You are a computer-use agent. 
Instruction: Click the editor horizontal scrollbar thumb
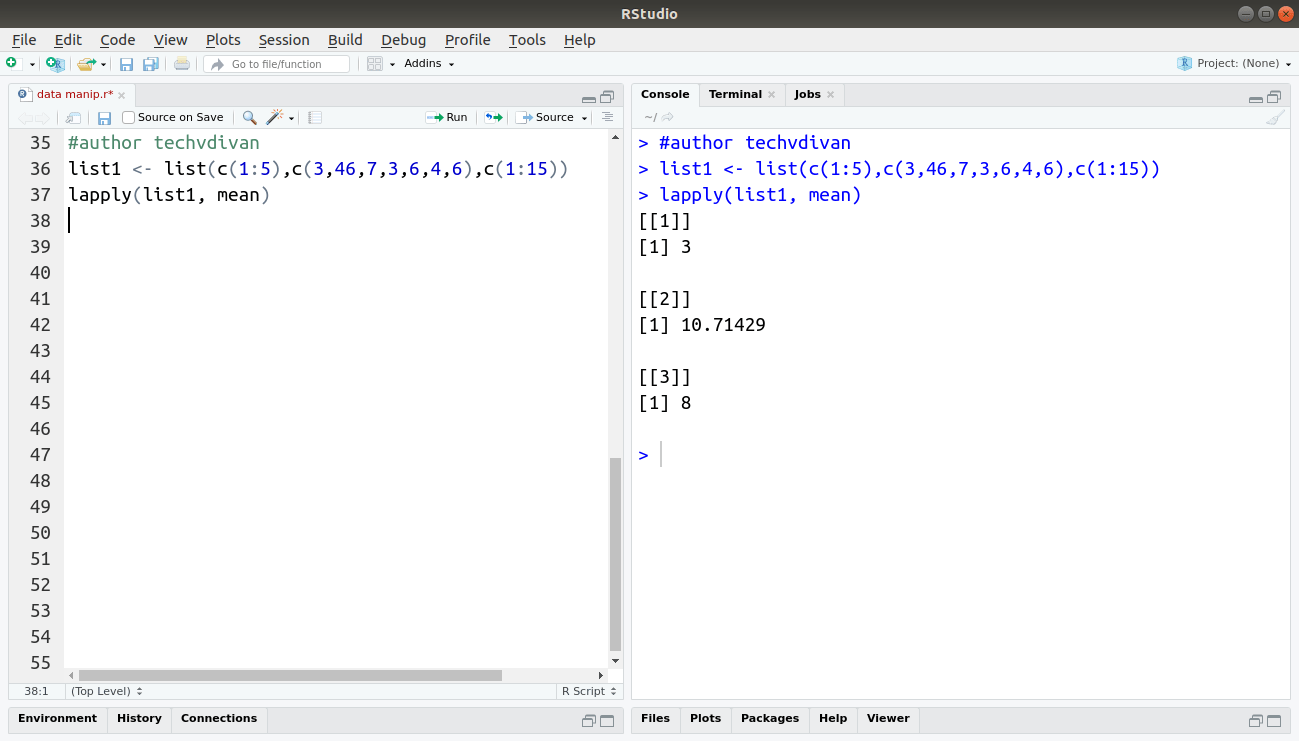click(290, 675)
